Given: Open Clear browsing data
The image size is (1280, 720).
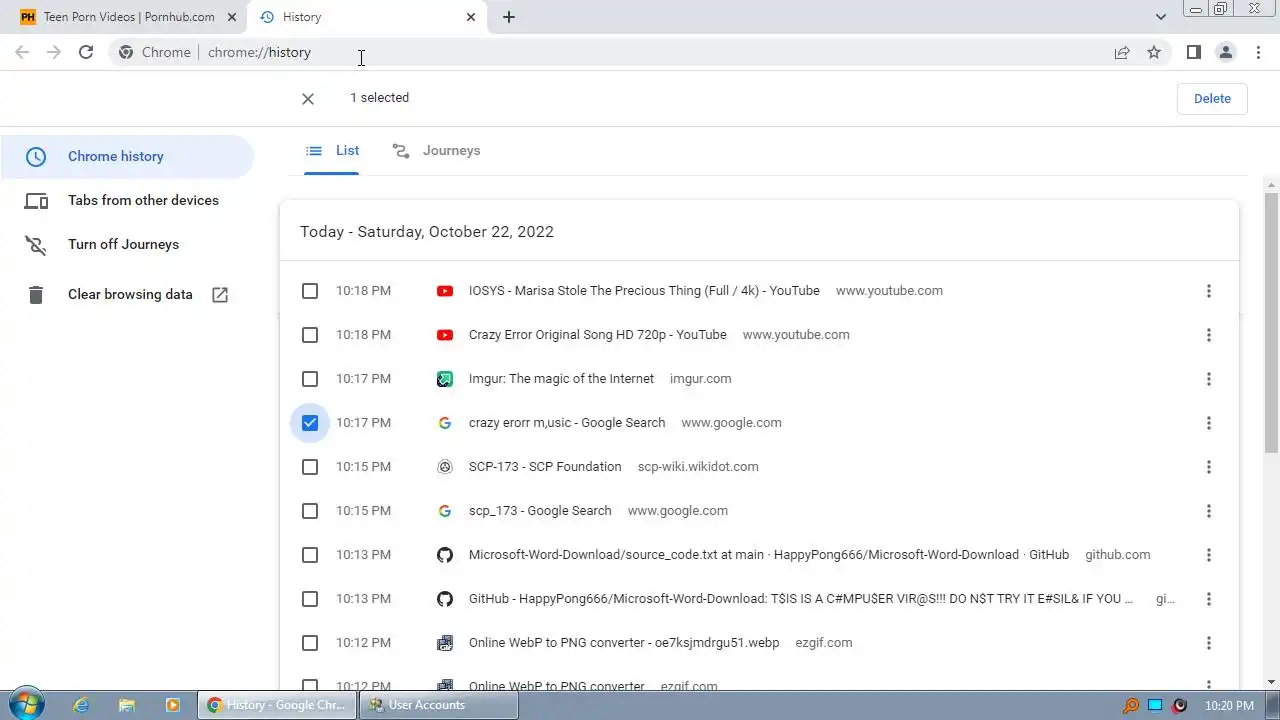Looking at the screenshot, I should point(127,294).
